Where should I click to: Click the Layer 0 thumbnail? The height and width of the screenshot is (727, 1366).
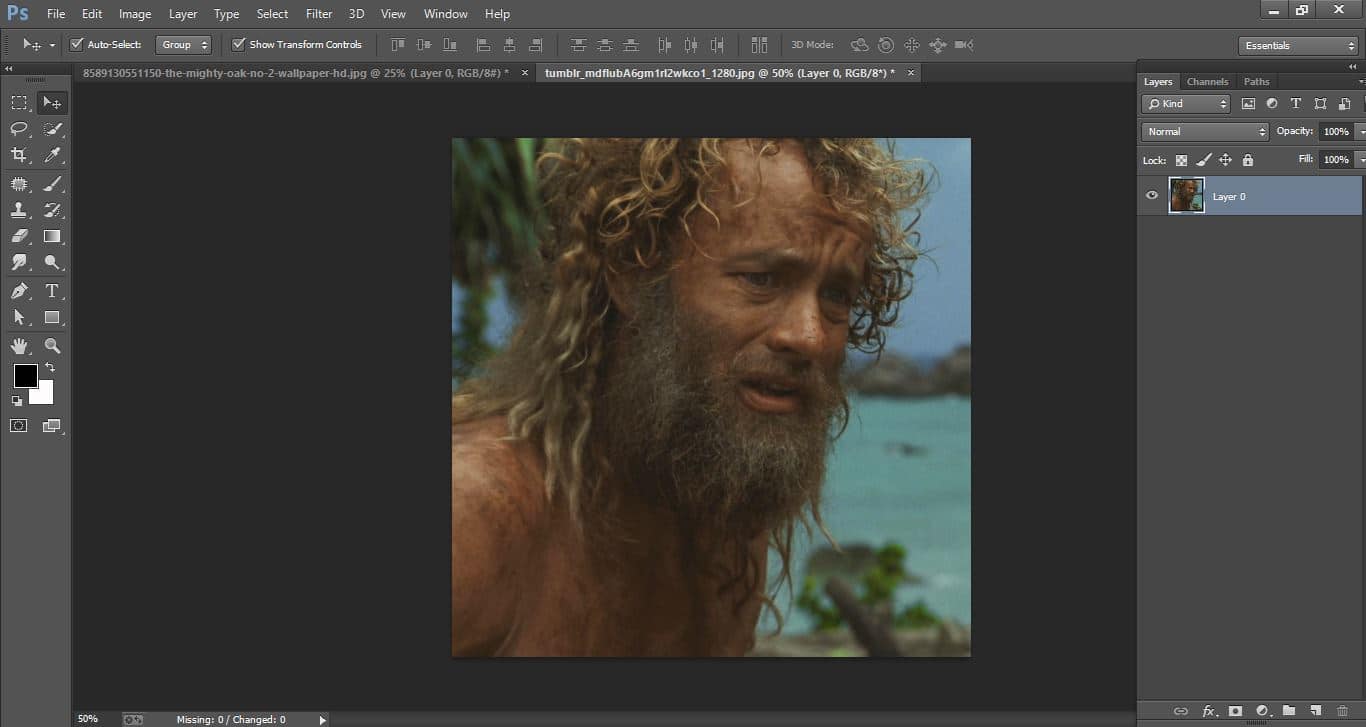1186,195
